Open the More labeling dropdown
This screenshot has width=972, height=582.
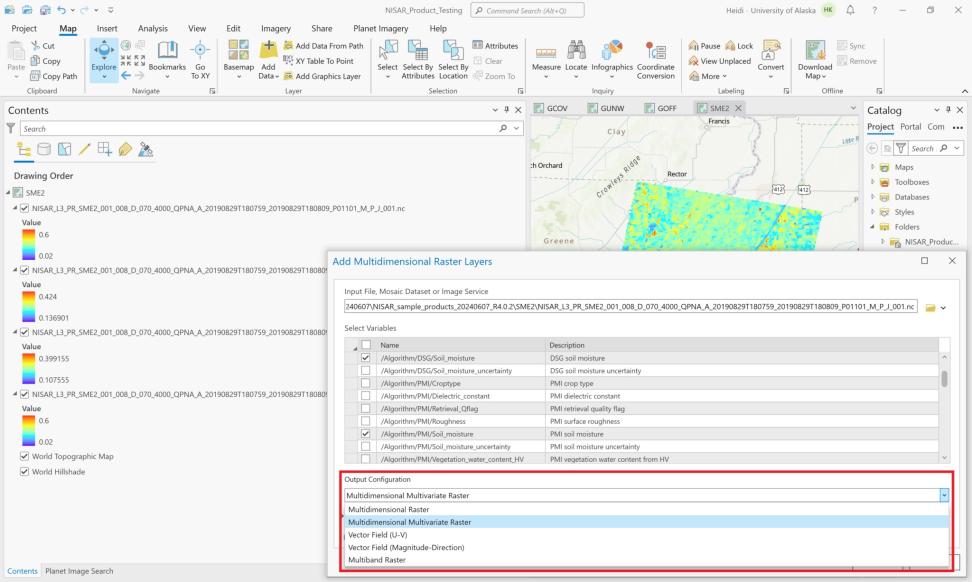pos(708,76)
